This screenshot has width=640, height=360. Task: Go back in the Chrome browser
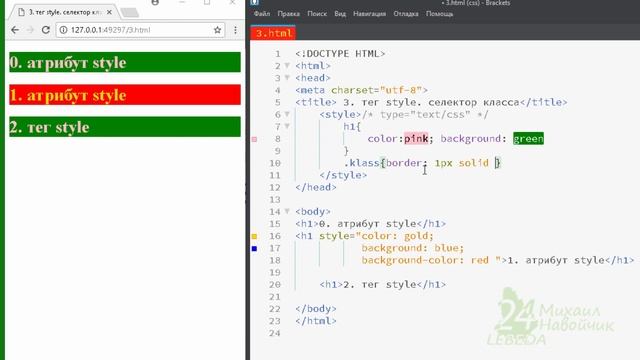coord(15,30)
